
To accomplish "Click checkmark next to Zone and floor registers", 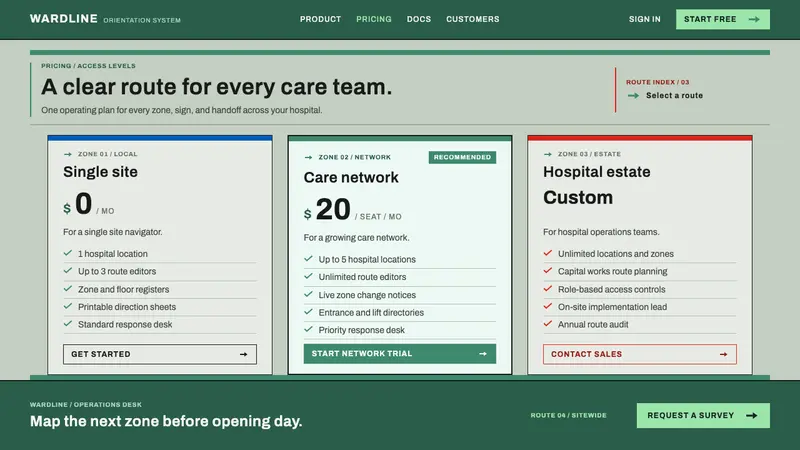I will [x=68, y=288].
